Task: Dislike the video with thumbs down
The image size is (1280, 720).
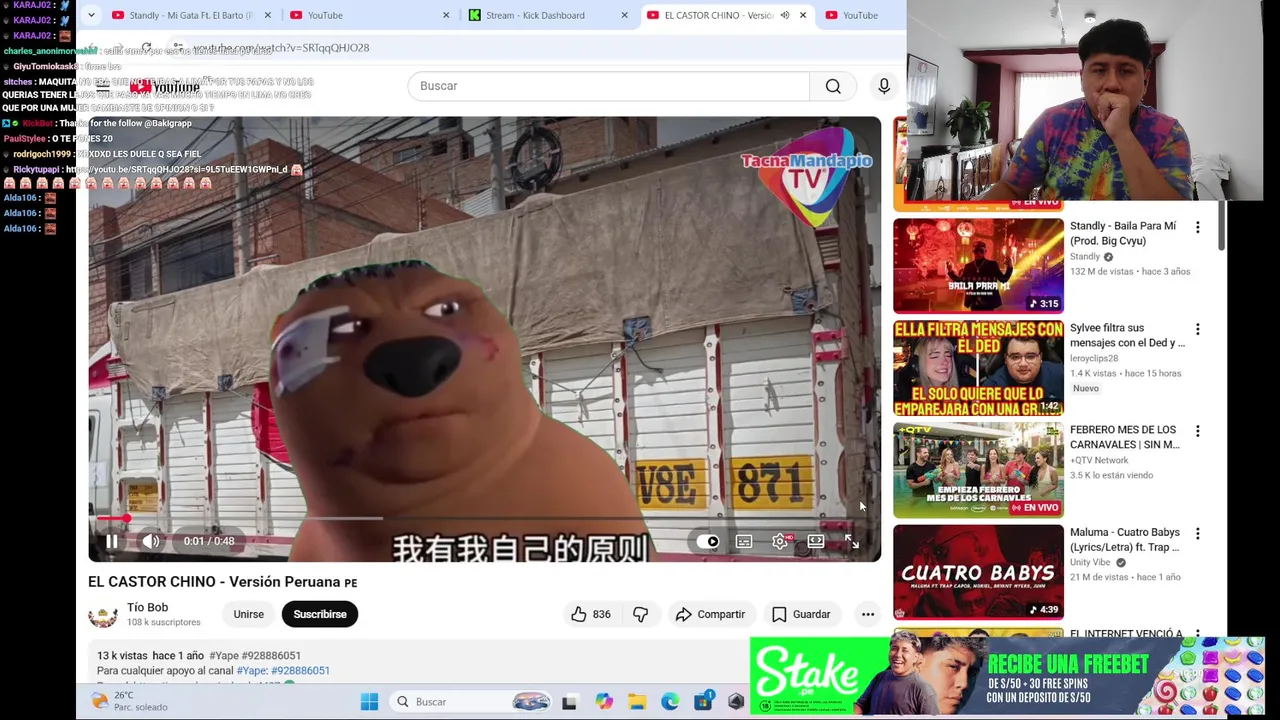Action: 640,614
